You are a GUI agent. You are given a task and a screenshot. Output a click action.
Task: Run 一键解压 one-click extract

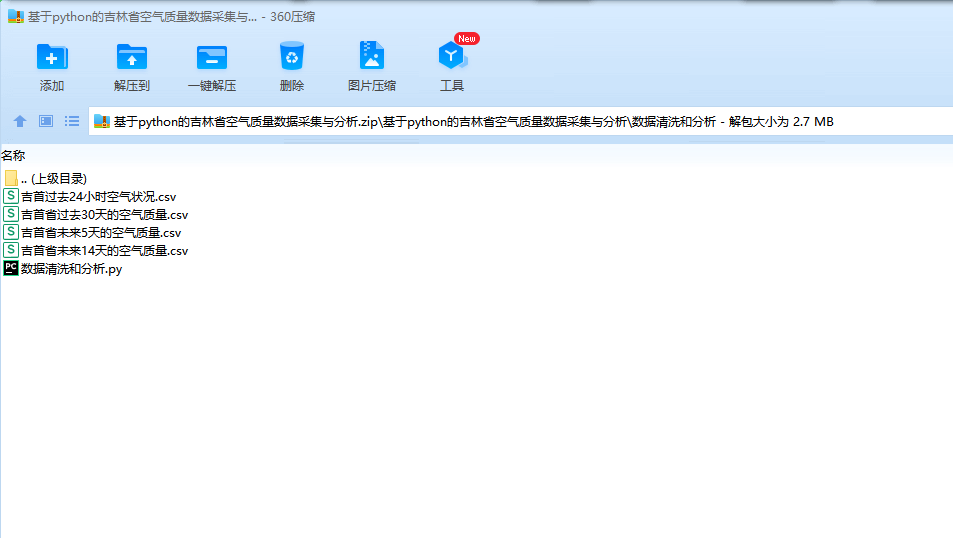pyautogui.click(x=212, y=57)
